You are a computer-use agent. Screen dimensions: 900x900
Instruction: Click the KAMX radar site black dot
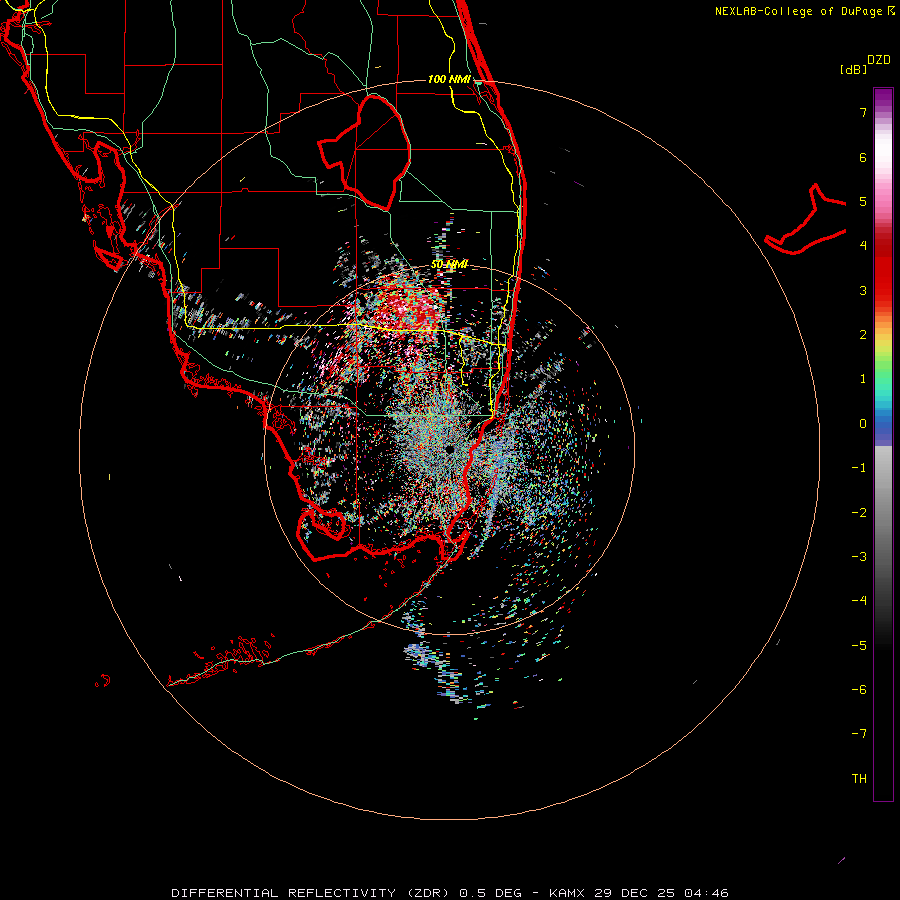coord(449,449)
